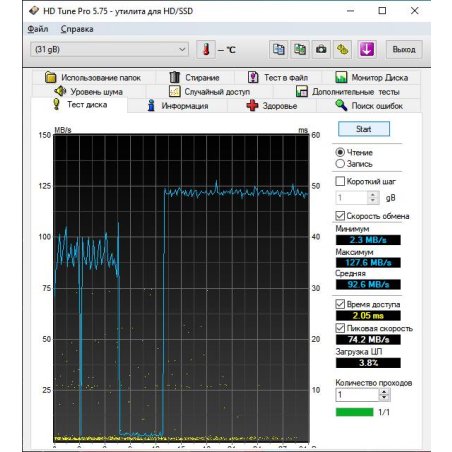Click the Количество проходов input field
Screen dimensions: 452x452
coord(357,395)
